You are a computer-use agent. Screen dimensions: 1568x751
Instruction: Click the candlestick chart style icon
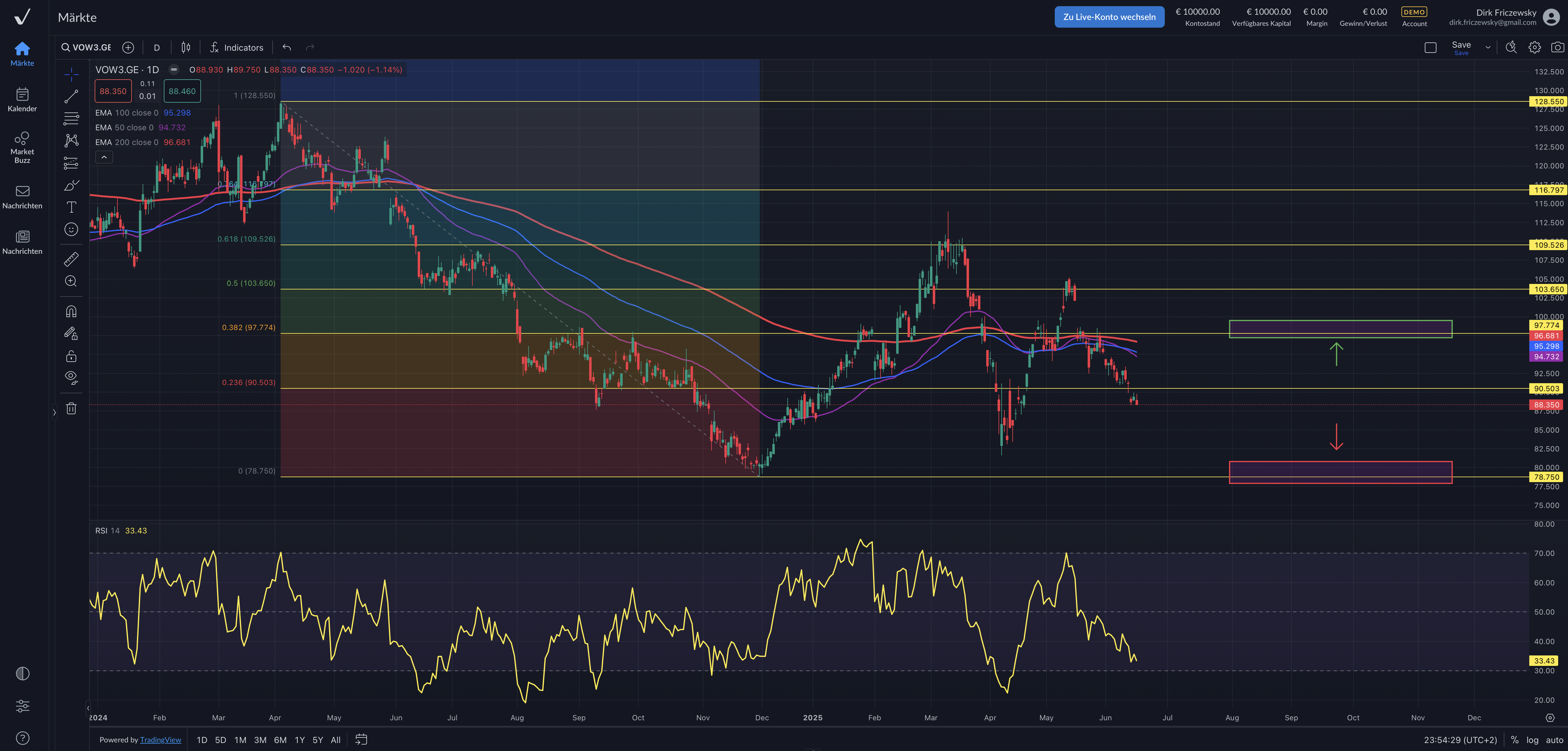coord(186,47)
